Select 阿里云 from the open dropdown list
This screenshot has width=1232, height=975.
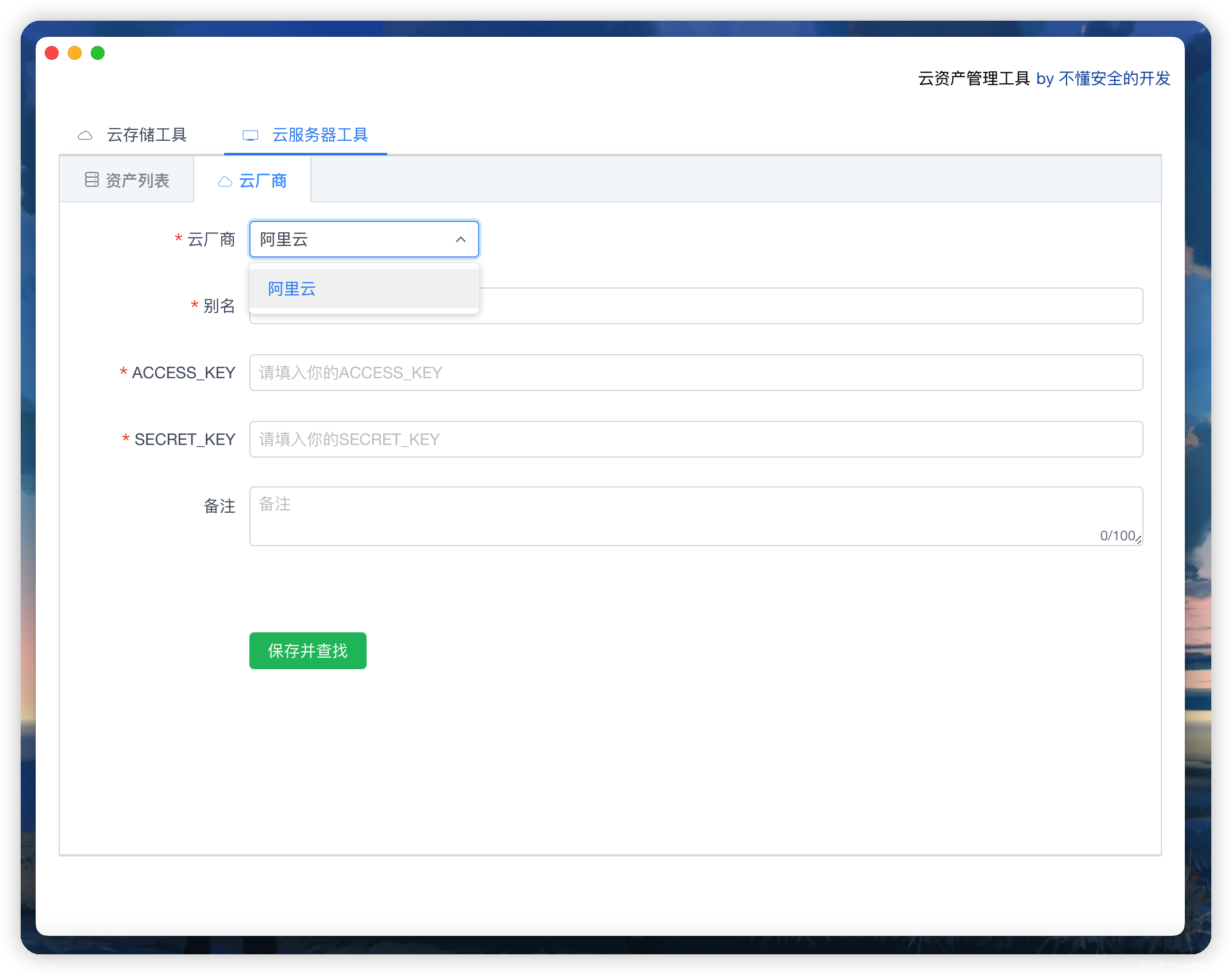[x=291, y=289]
